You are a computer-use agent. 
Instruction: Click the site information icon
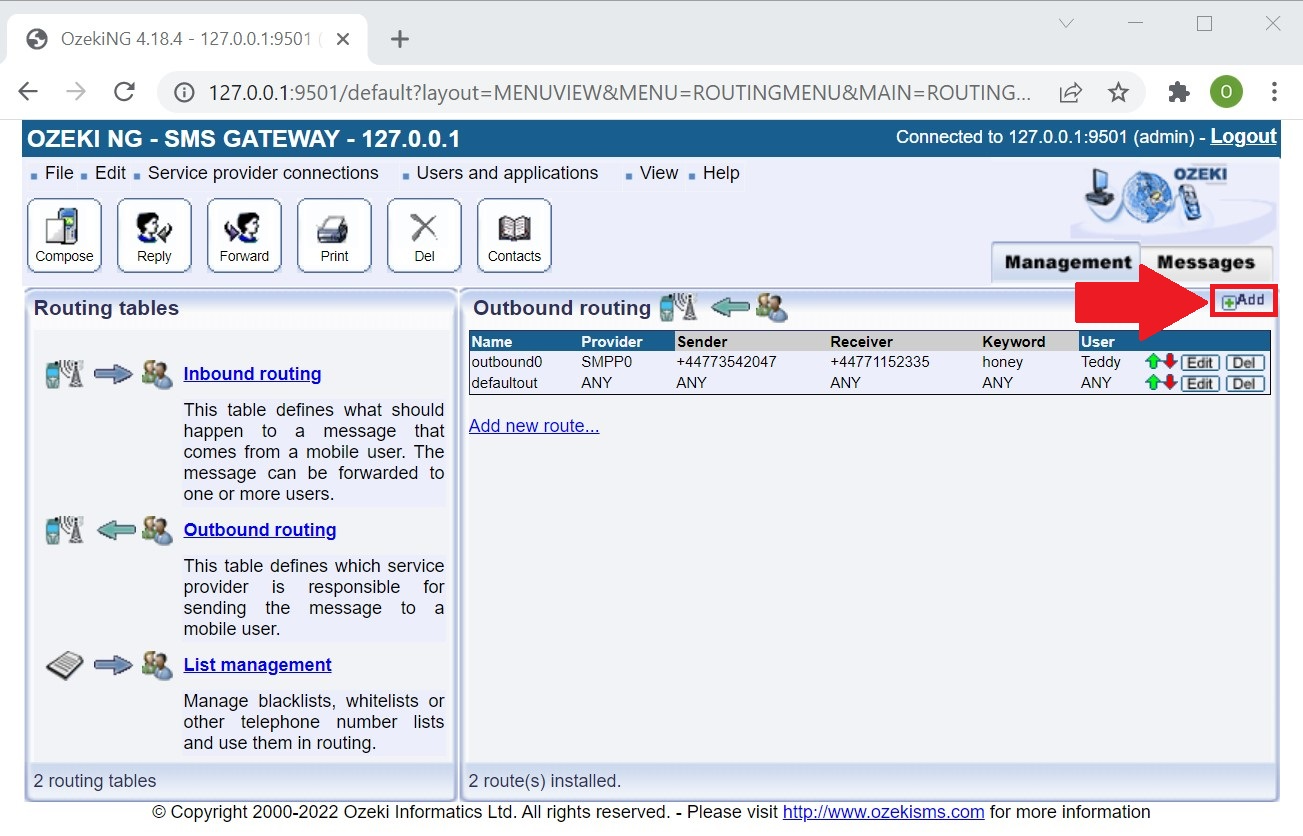184,93
